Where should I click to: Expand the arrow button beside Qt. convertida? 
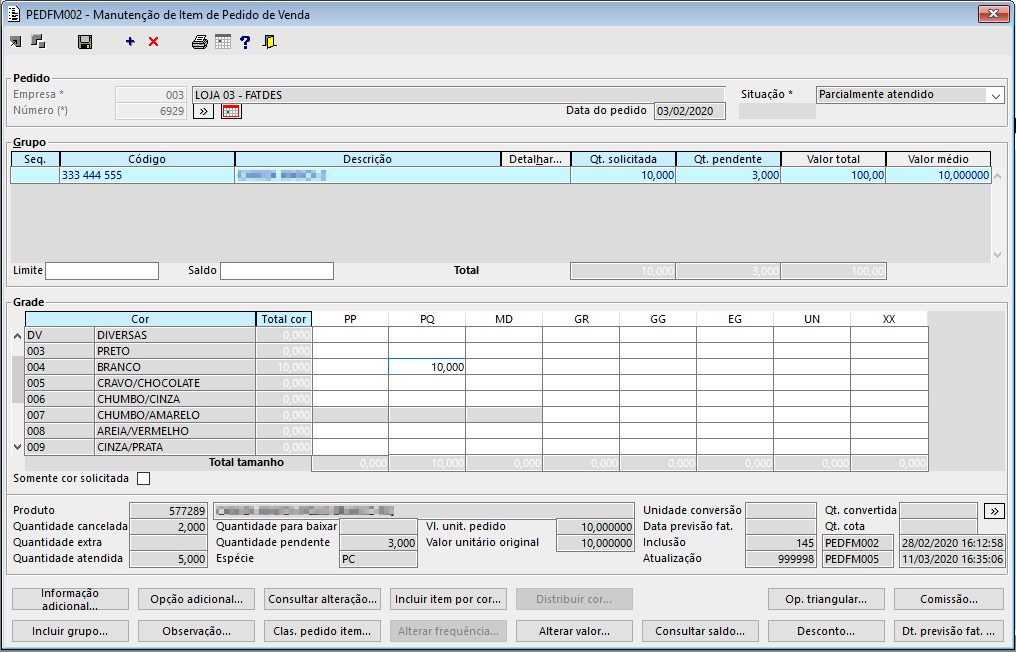(x=994, y=510)
